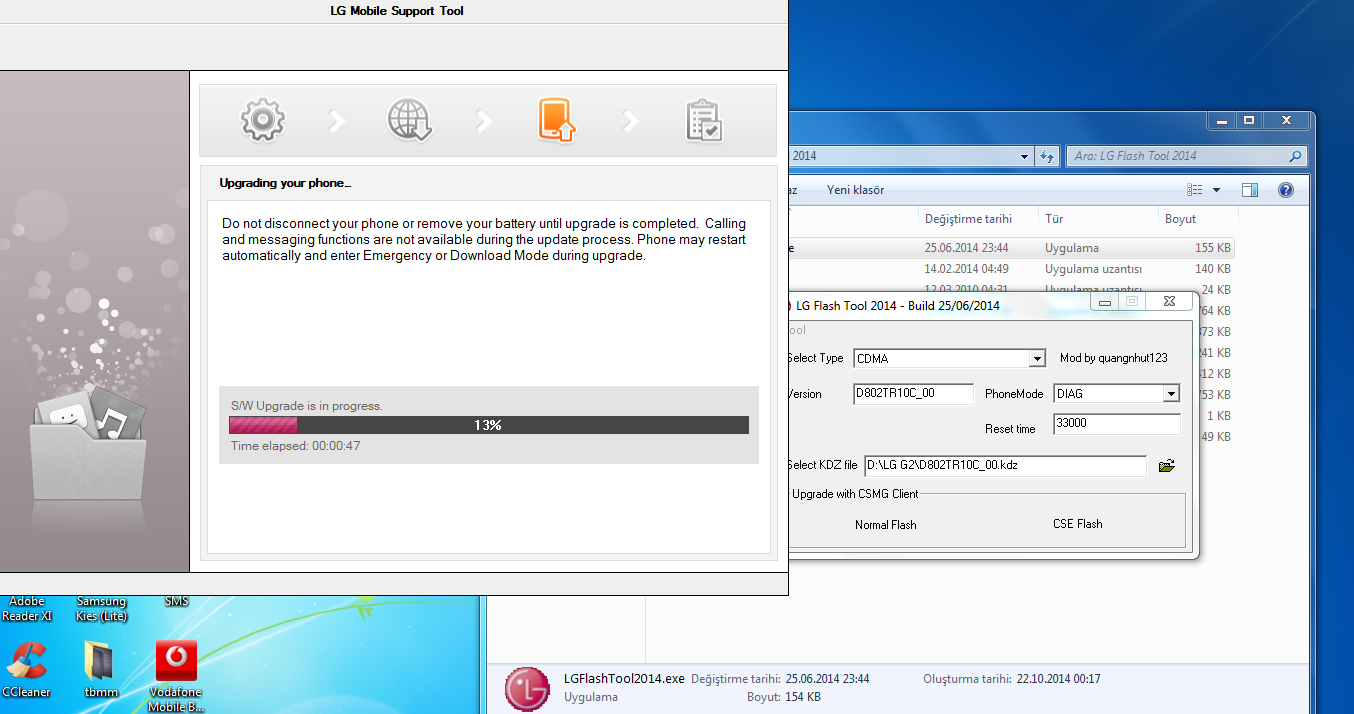1354x714 pixels.
Task: Click the 13% upgrade progress bar
Action: [489, 425]
